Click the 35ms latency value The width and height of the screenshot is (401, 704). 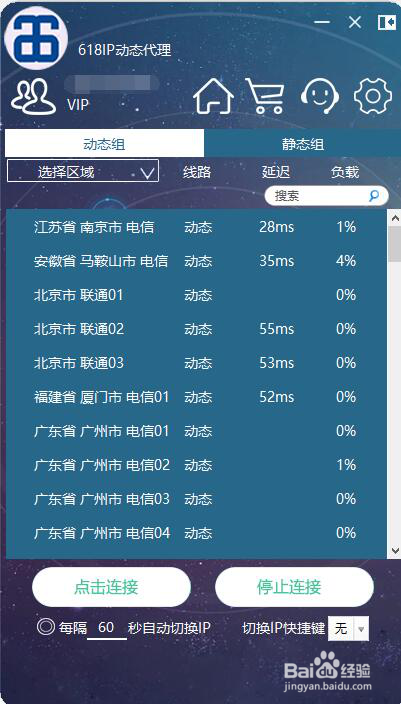277,261
